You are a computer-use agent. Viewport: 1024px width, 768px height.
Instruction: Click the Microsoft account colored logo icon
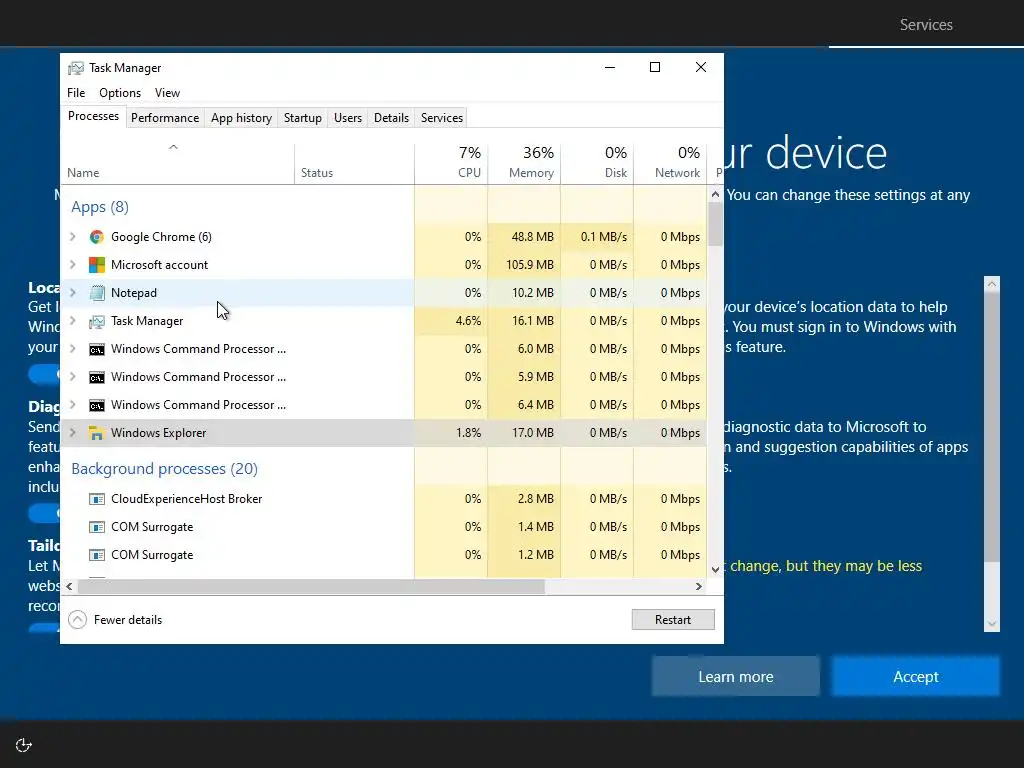pyautogui.click(x=97, y=265)
